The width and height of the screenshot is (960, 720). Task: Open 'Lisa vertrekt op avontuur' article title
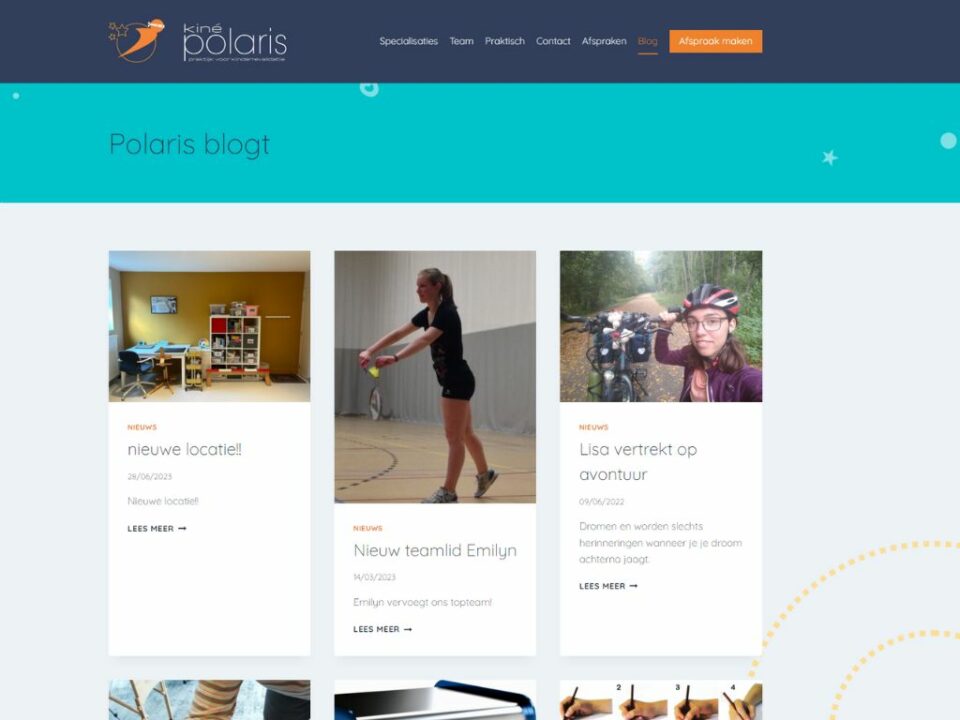638,462
